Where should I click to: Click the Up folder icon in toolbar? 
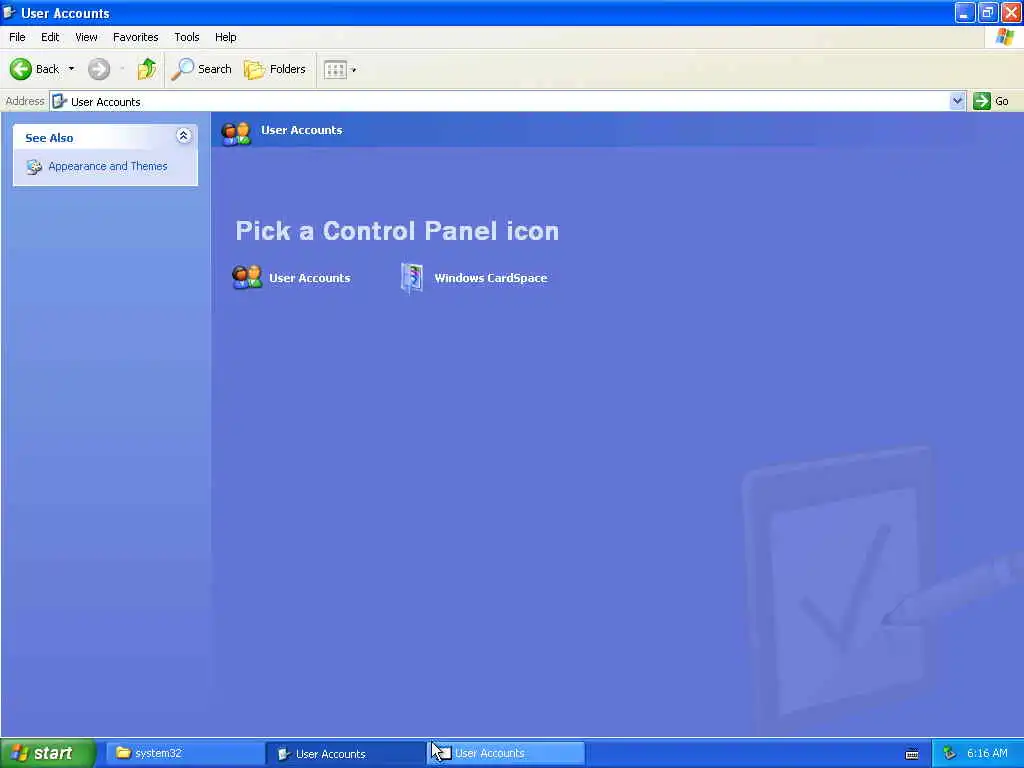pos(146,69)
